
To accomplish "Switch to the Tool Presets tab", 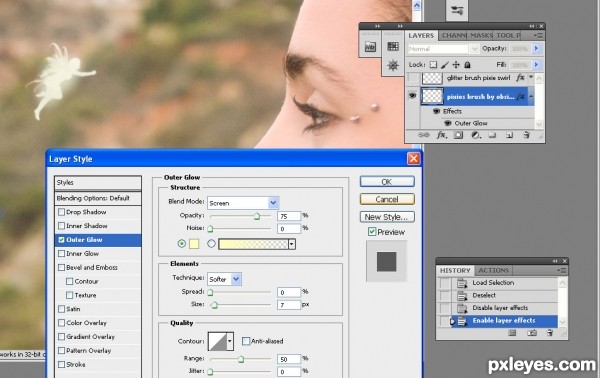I will click(x=508, y=36).
